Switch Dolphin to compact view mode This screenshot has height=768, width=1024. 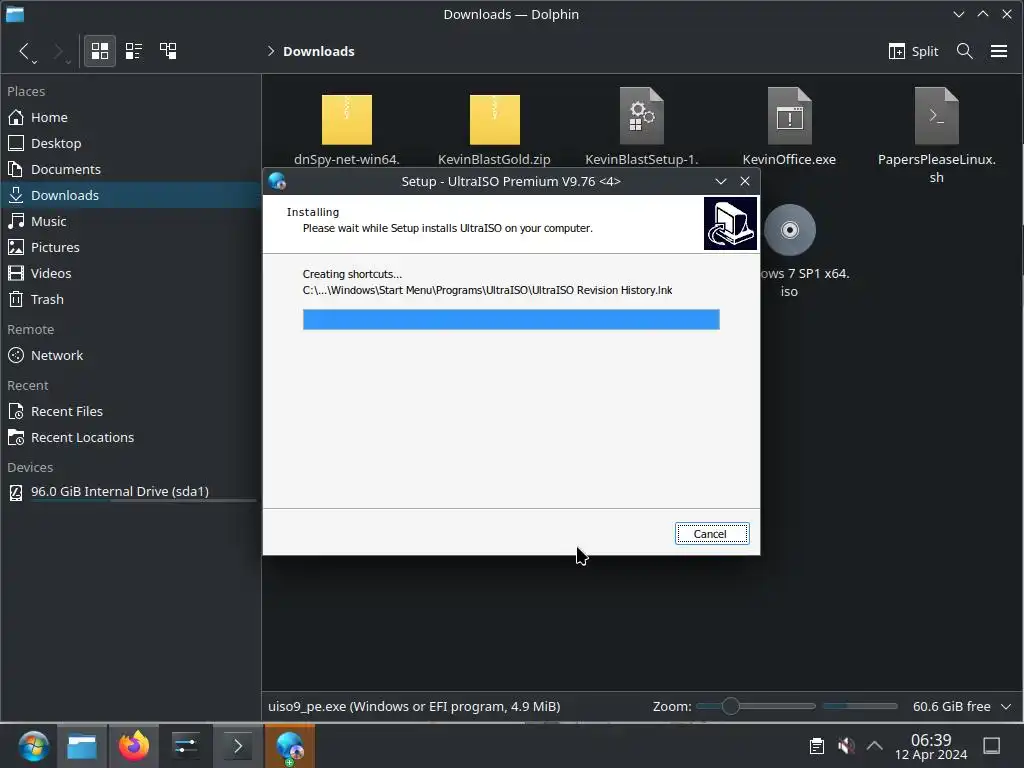[x=134, y=51]
